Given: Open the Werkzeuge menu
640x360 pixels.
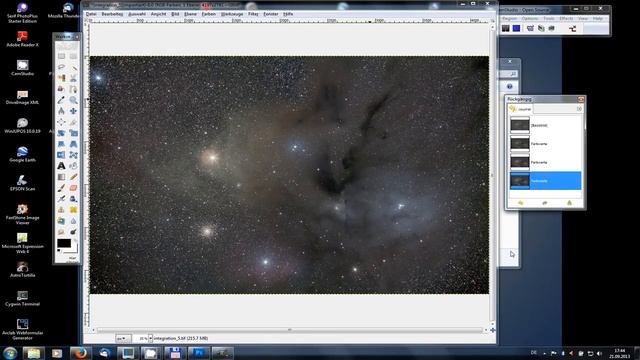Looking at the screenshot, I should (x=232, y=14).
